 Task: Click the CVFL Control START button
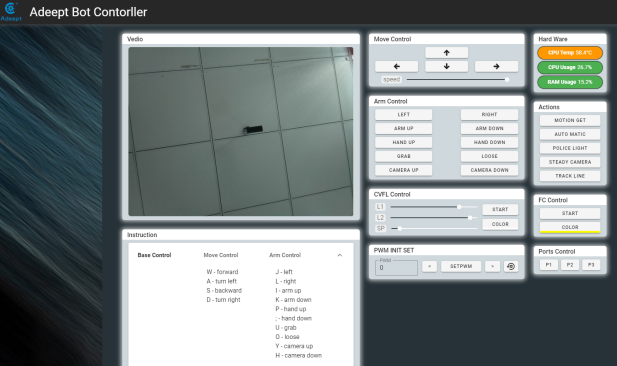point(500,209)
